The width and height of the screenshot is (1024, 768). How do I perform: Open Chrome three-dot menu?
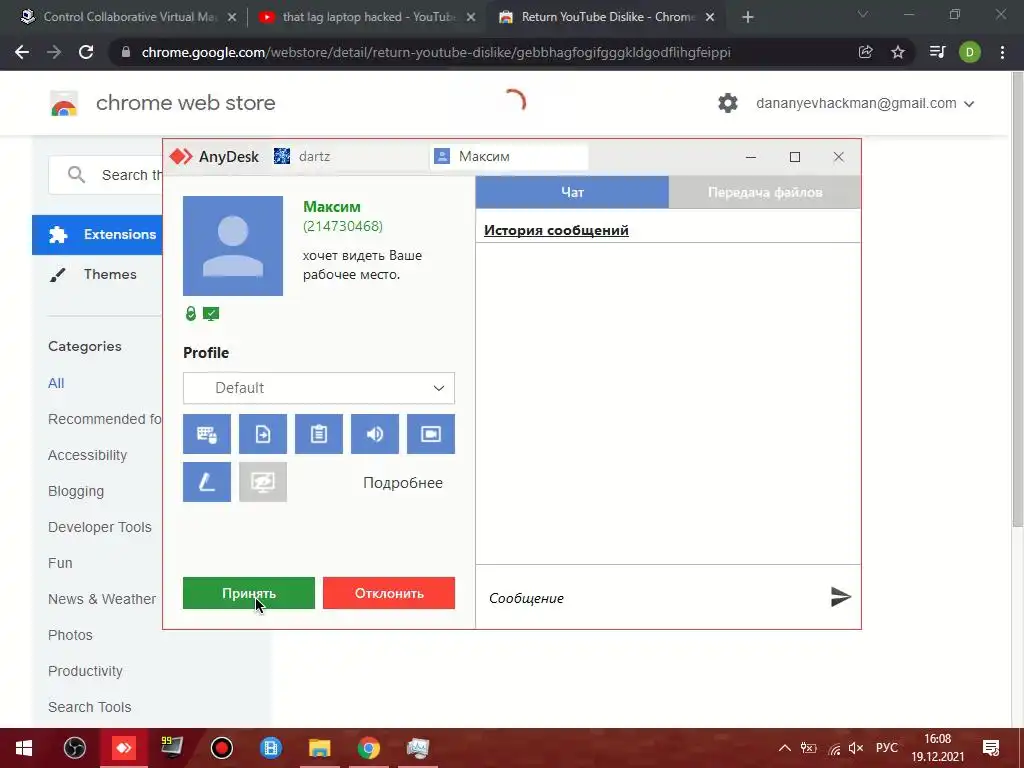click(x=1002, y=52)
